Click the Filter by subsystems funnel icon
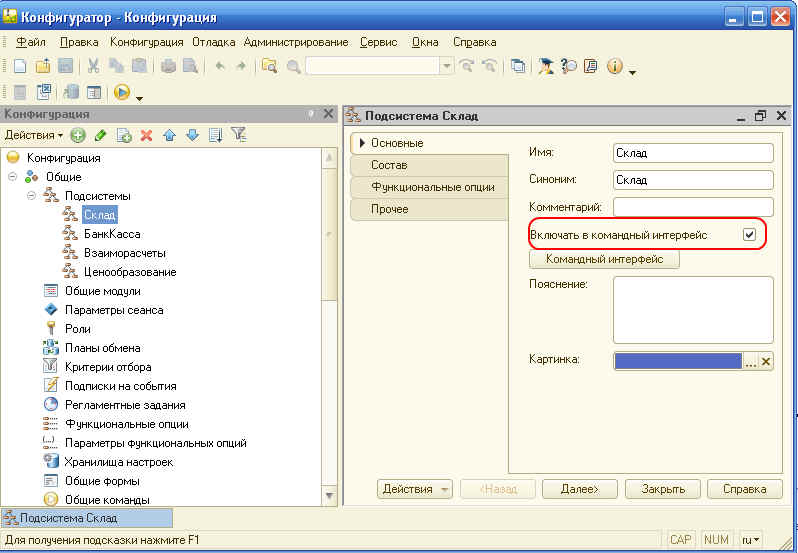Screen dimensions: 798x553 point(238,135)
